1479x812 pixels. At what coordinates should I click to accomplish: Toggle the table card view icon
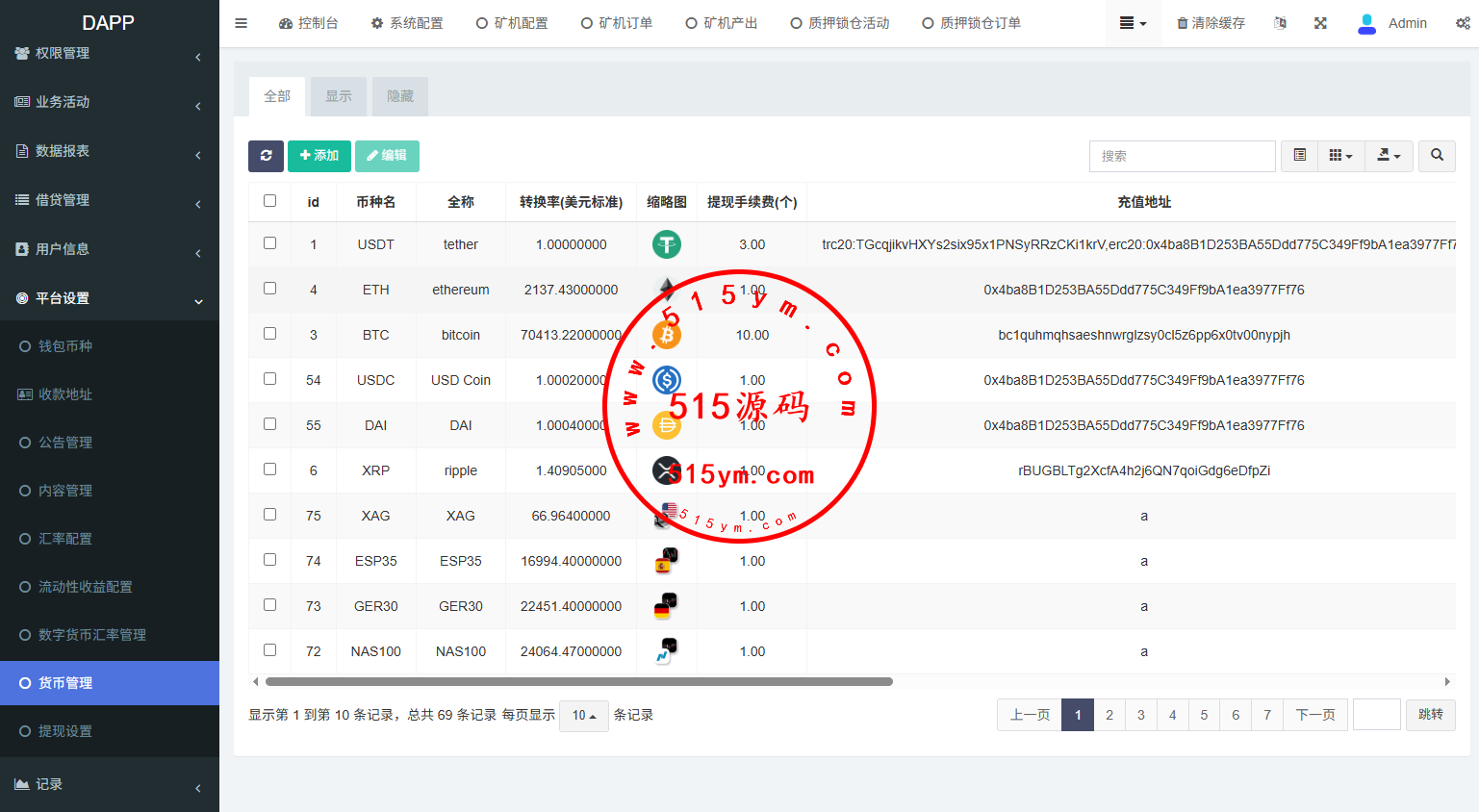[1299, 156]
